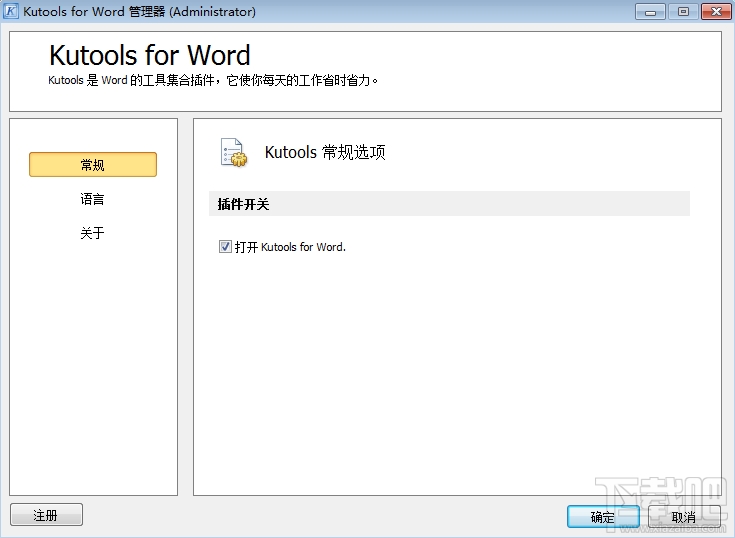Screen dimensions: 735x538
Task: Maximize the Kutools manager window
Action: (683, 12)
